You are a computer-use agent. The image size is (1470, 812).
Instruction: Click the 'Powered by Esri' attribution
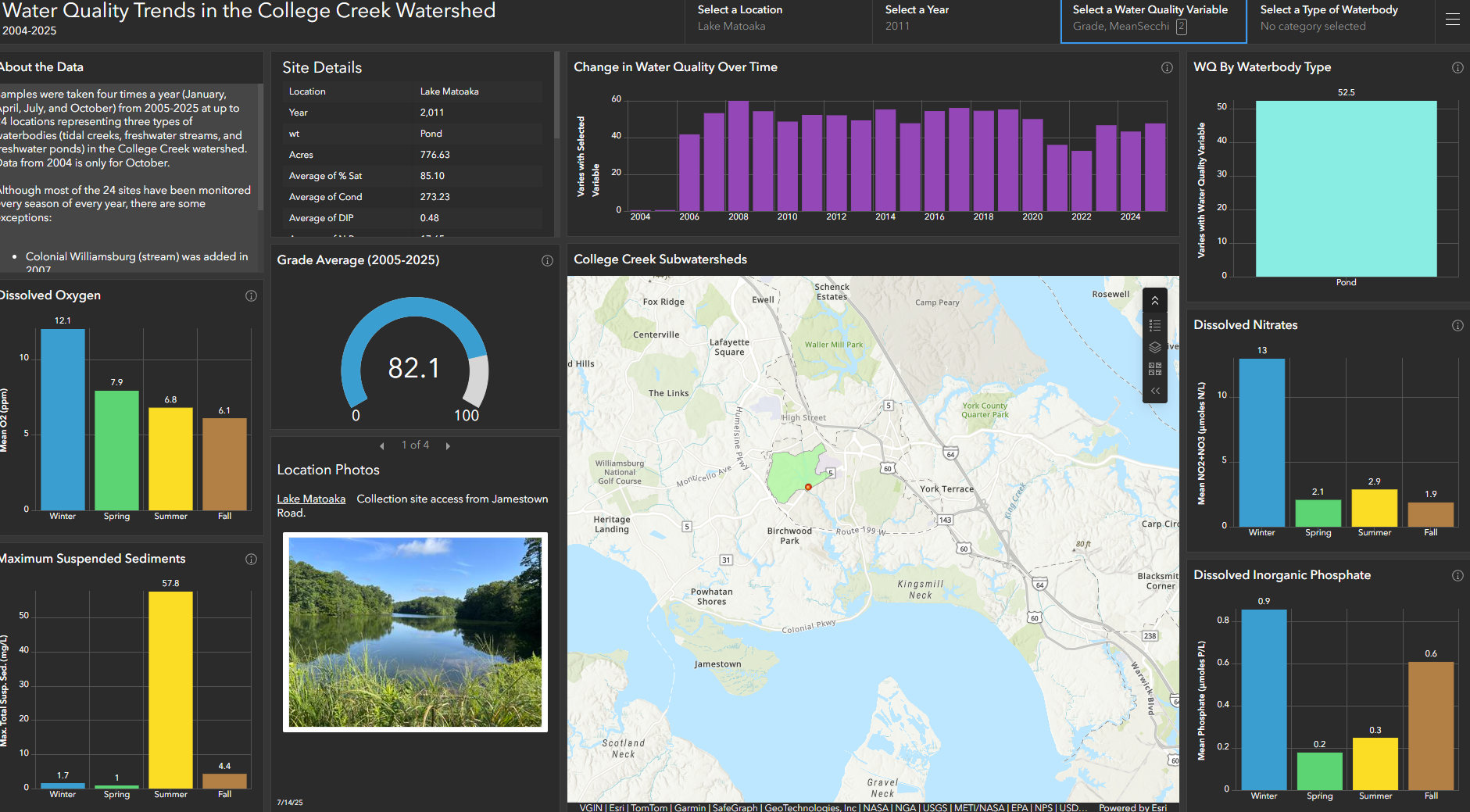1132,807
